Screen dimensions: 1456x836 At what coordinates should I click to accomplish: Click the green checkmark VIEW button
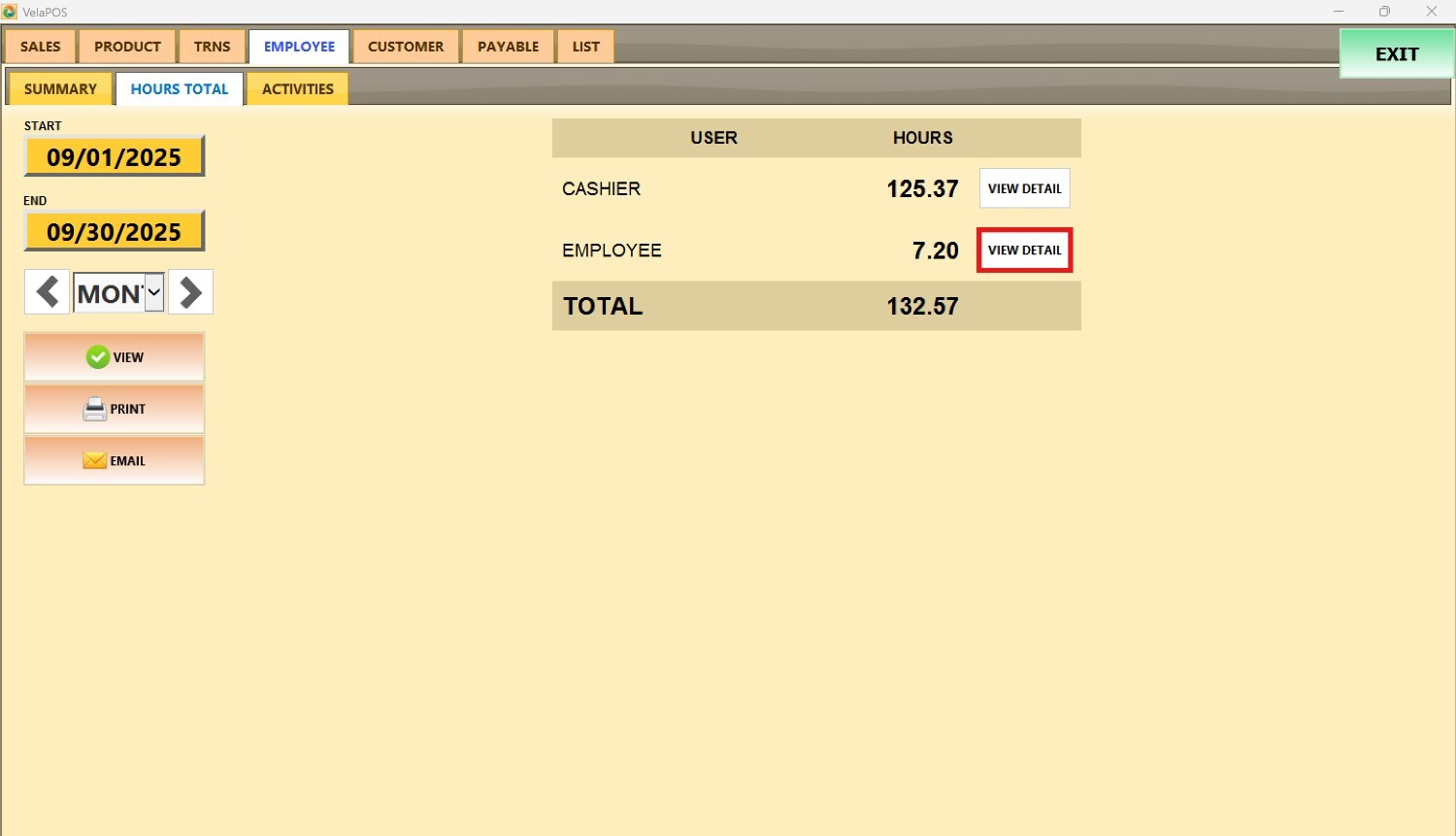(115, 357)
